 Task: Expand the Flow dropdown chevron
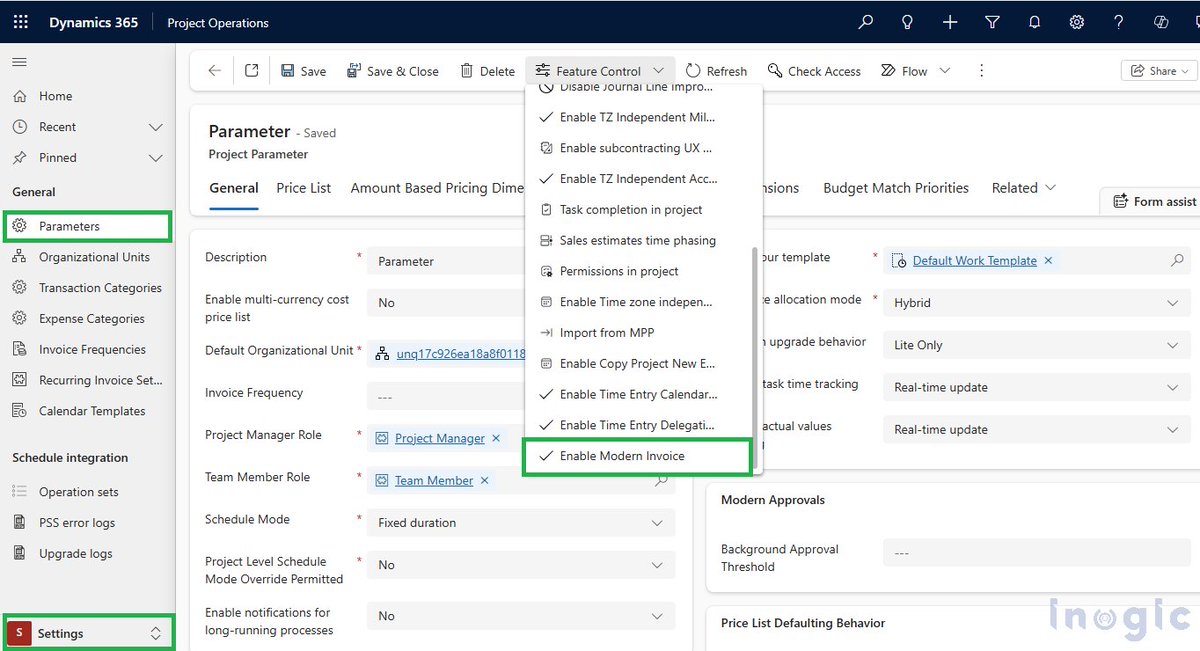(x=945, y=71)
